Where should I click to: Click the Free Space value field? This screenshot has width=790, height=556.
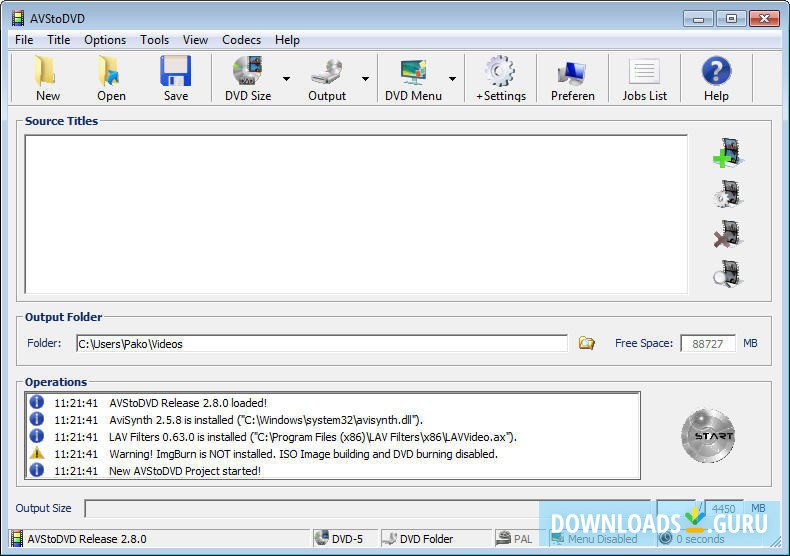click(707, 343)
